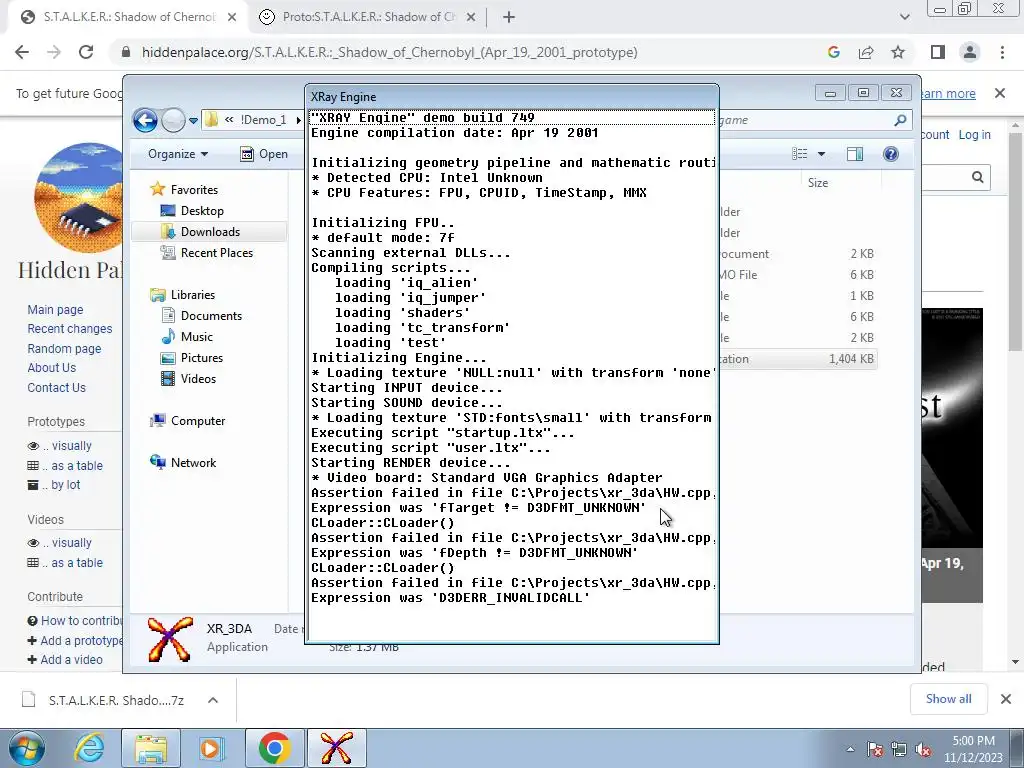Open Explorer help icon
Image resolution: width=1024 pixels, height=768 pixels.
pyautogui.click(x=891, y=154)
